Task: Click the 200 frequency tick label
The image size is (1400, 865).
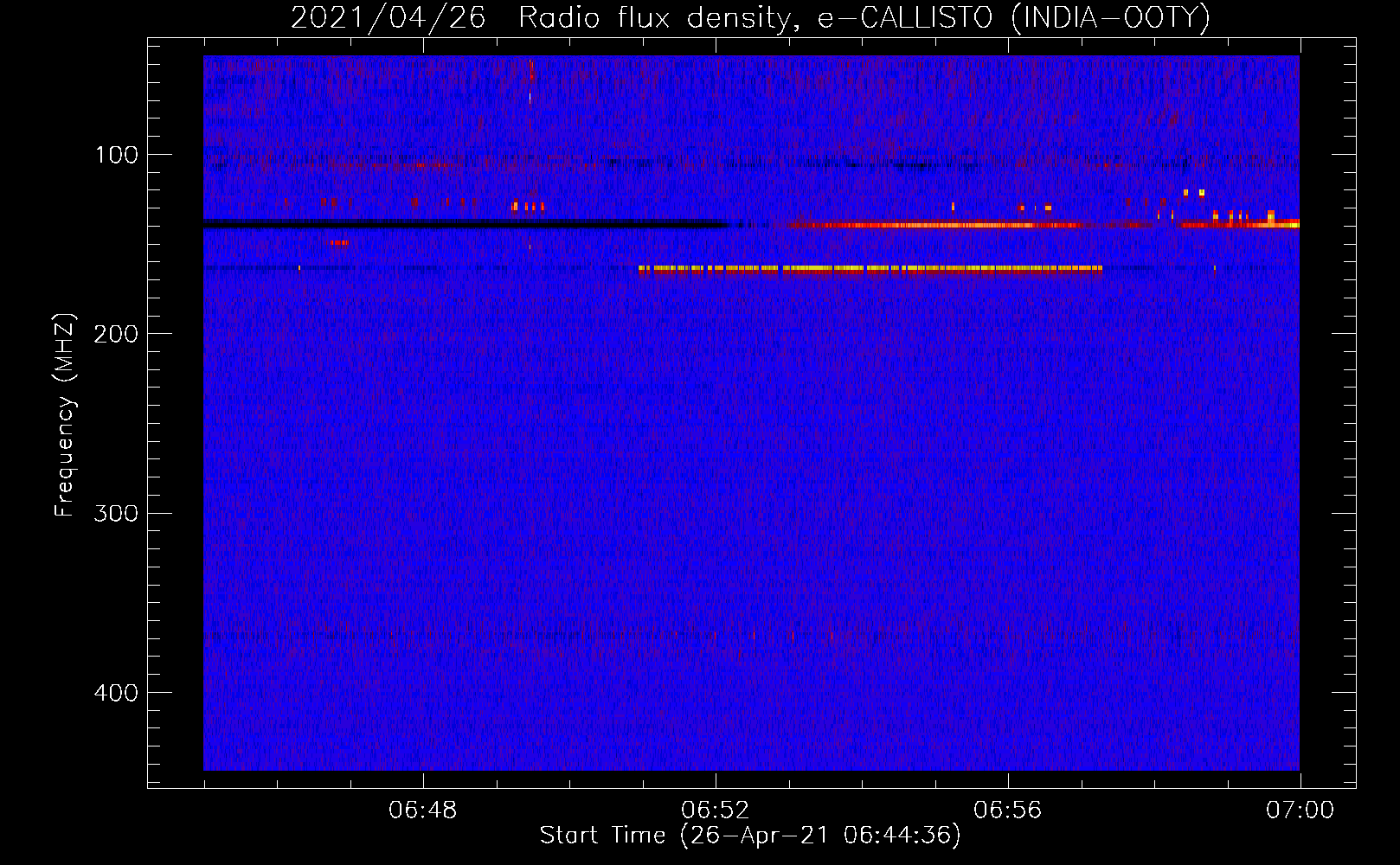Action: (116, 334)
